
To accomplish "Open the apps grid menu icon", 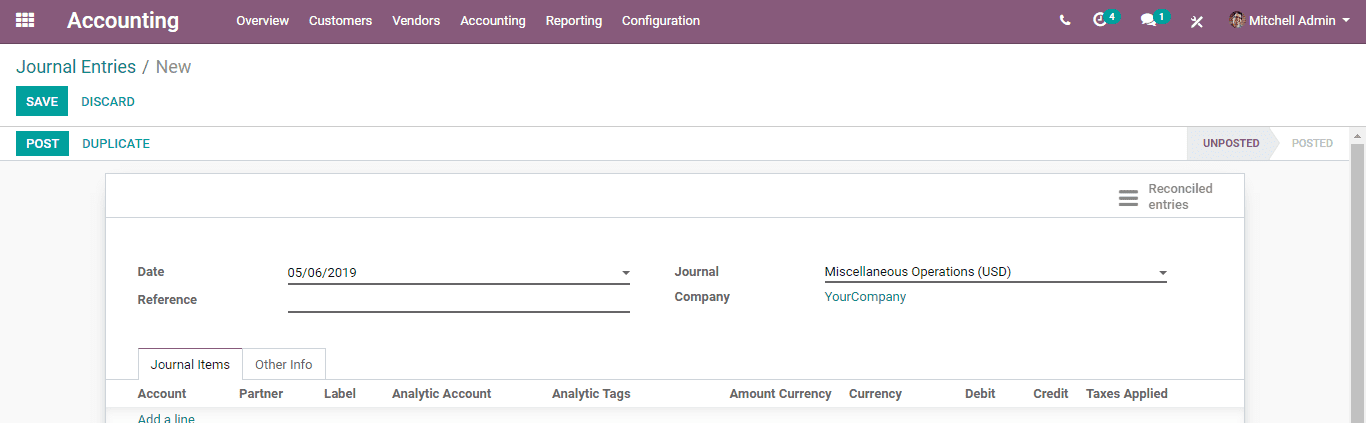I will 25,20.
